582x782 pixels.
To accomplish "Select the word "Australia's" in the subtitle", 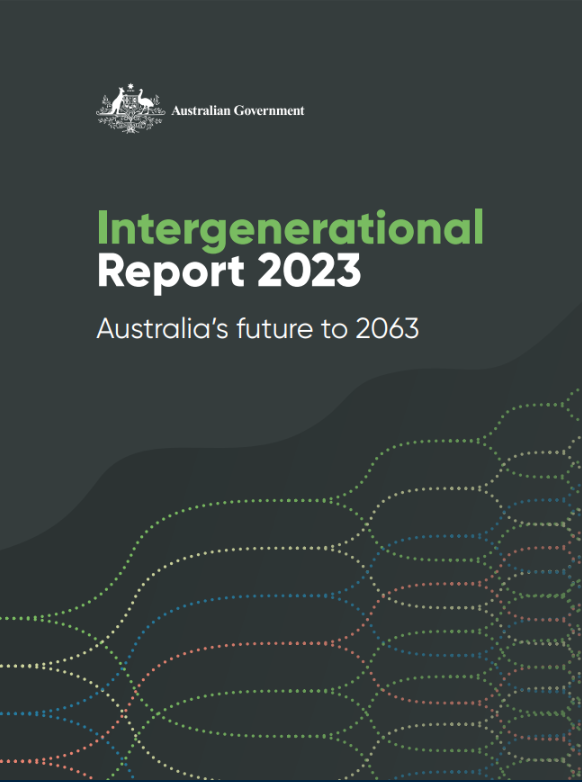I will [x=162, y=329].
